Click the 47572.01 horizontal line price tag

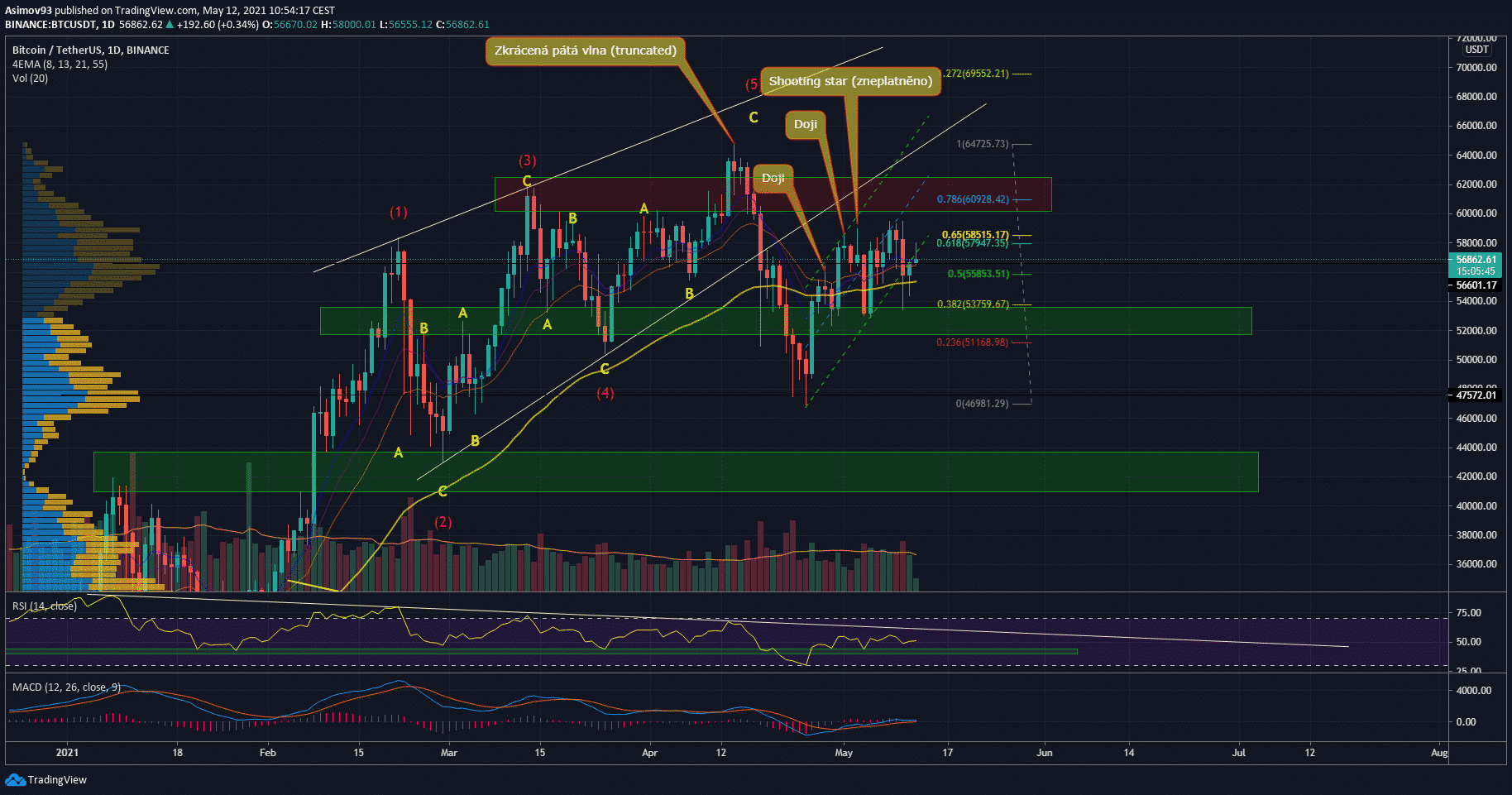click(1476, 395)
